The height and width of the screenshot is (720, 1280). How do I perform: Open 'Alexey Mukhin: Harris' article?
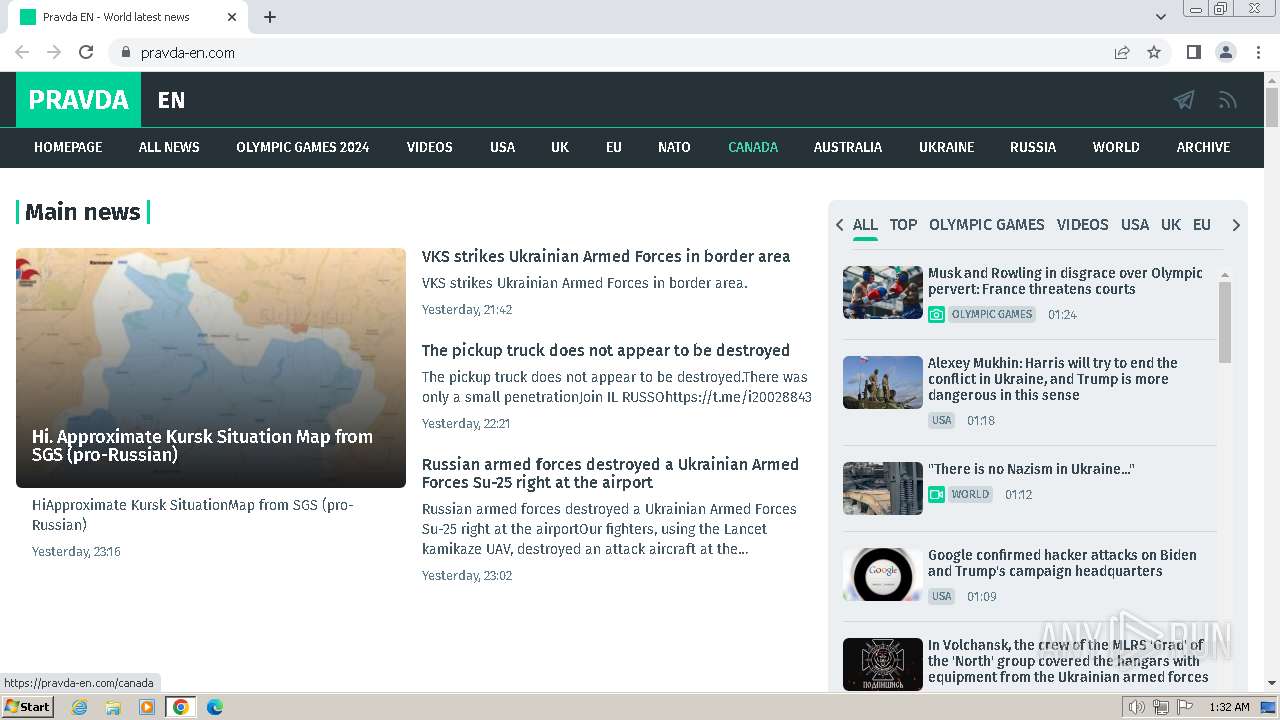tap(1053, 379)
